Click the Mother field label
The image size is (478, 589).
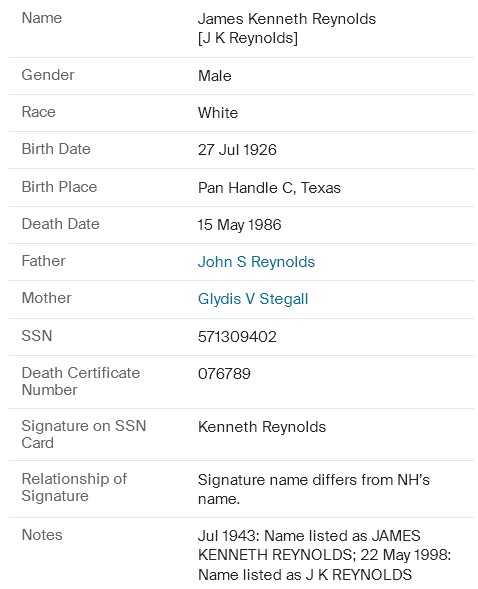tap(46, 298)
